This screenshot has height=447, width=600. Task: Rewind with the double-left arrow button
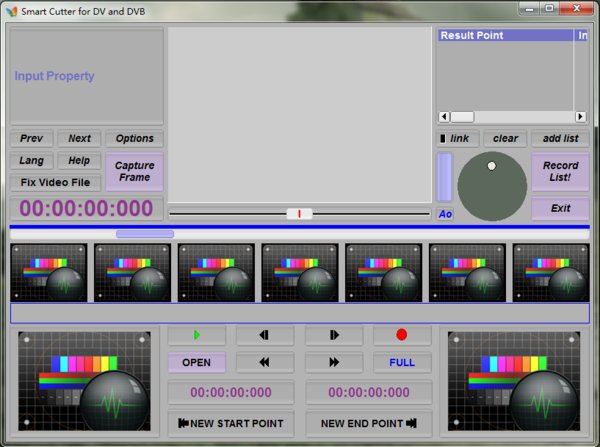[265, 363]
